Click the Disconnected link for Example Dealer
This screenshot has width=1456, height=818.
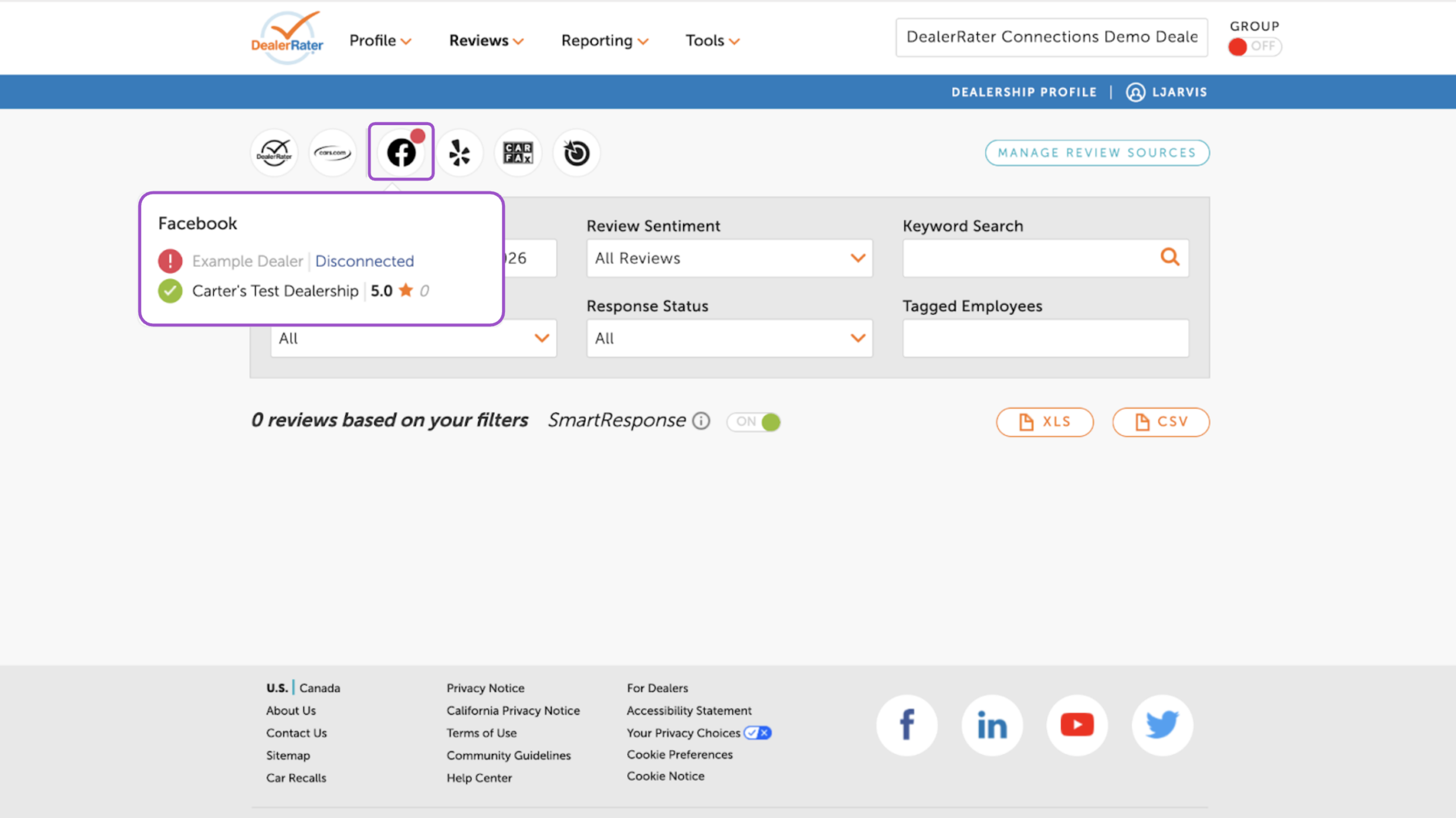(x=365, y=261)
